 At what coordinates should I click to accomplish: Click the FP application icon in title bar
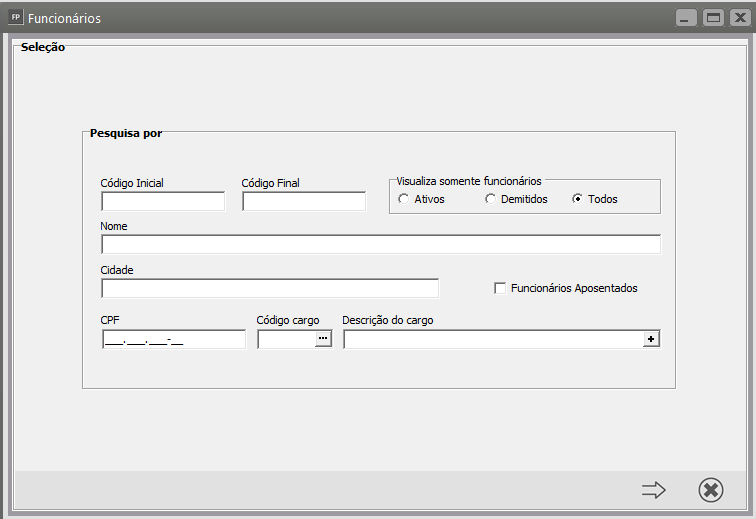15,17
